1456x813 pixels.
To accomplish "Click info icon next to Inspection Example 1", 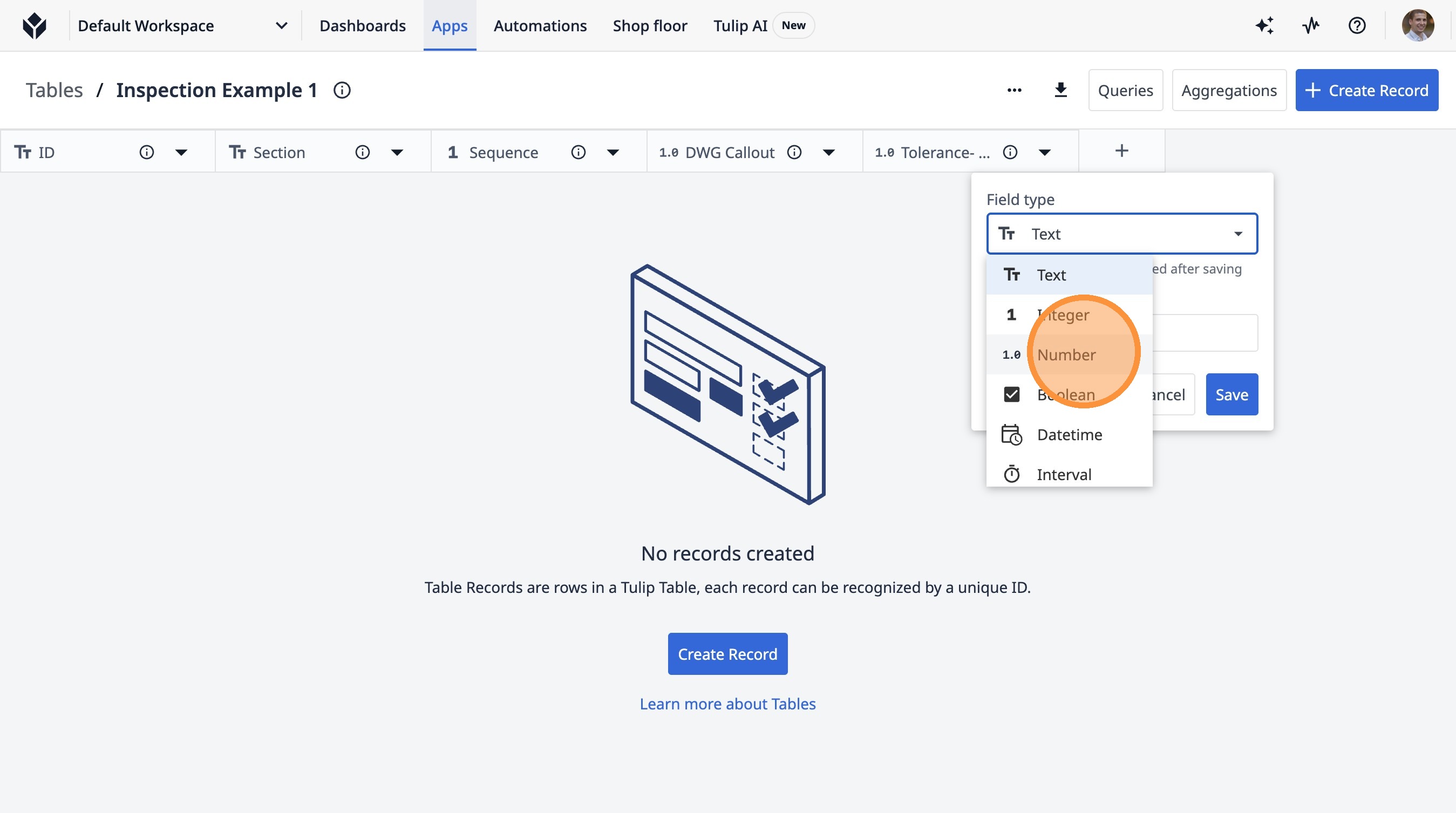I will [342, 90].
